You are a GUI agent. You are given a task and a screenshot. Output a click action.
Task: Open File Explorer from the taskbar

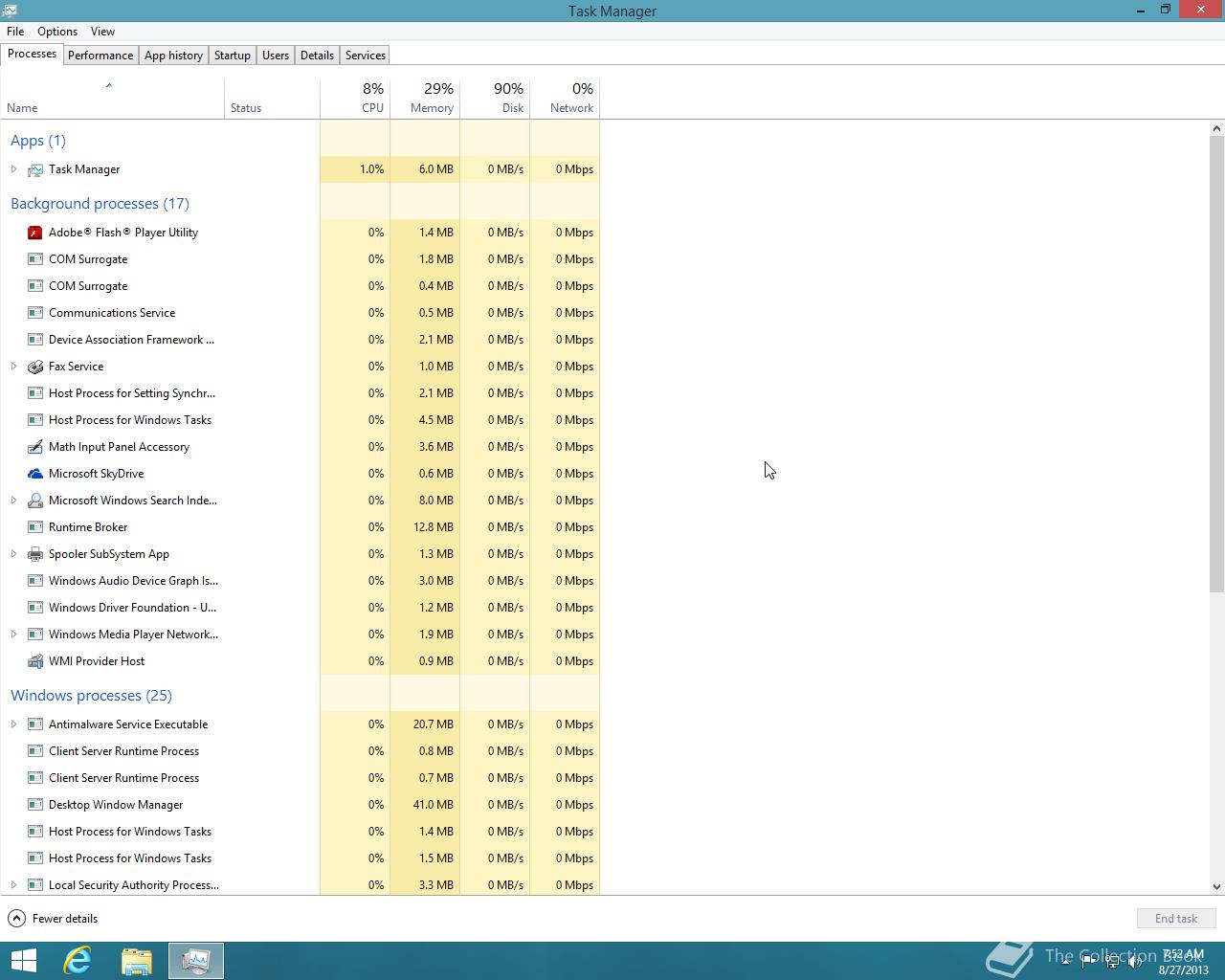[x=137, y=961]
